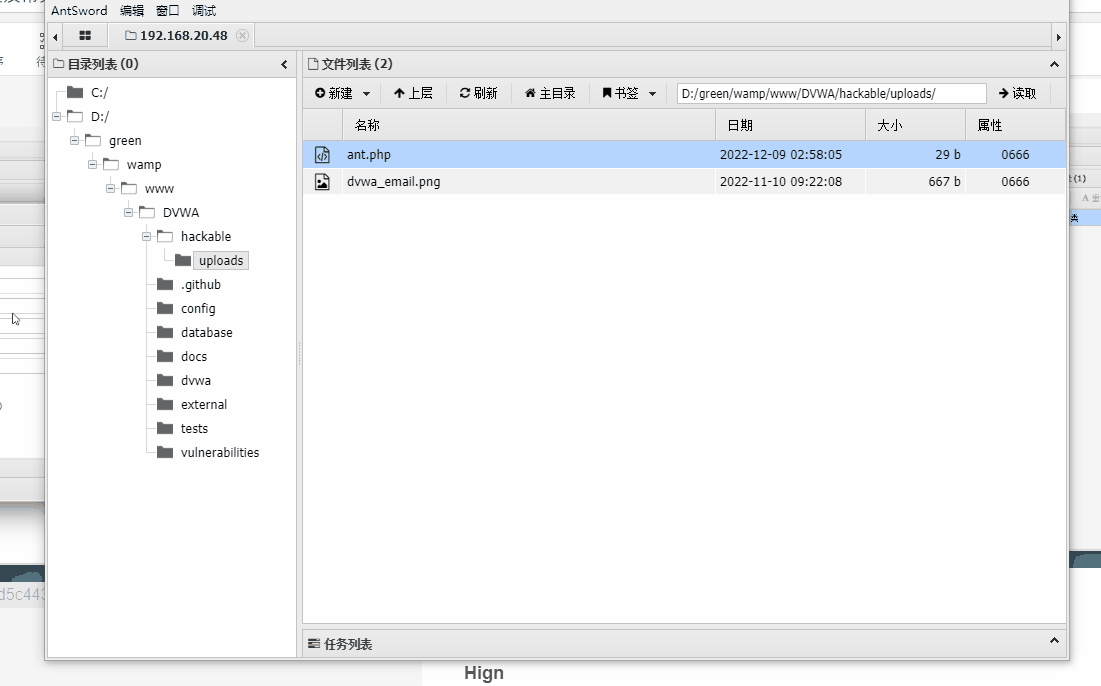1101x686 pixels.
Task: Click the dvwa_email.png image file icon
Action: [x=322, y=182]
